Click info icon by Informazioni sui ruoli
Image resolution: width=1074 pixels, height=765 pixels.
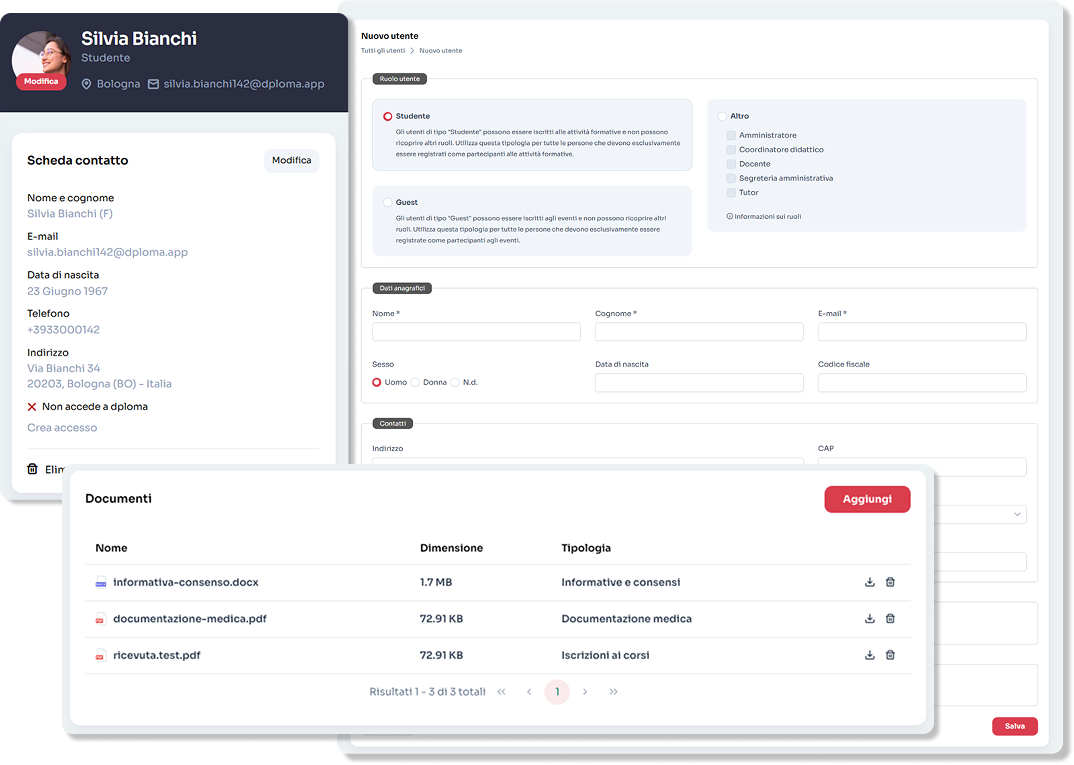pyautogui.click(x=729, y=216)
